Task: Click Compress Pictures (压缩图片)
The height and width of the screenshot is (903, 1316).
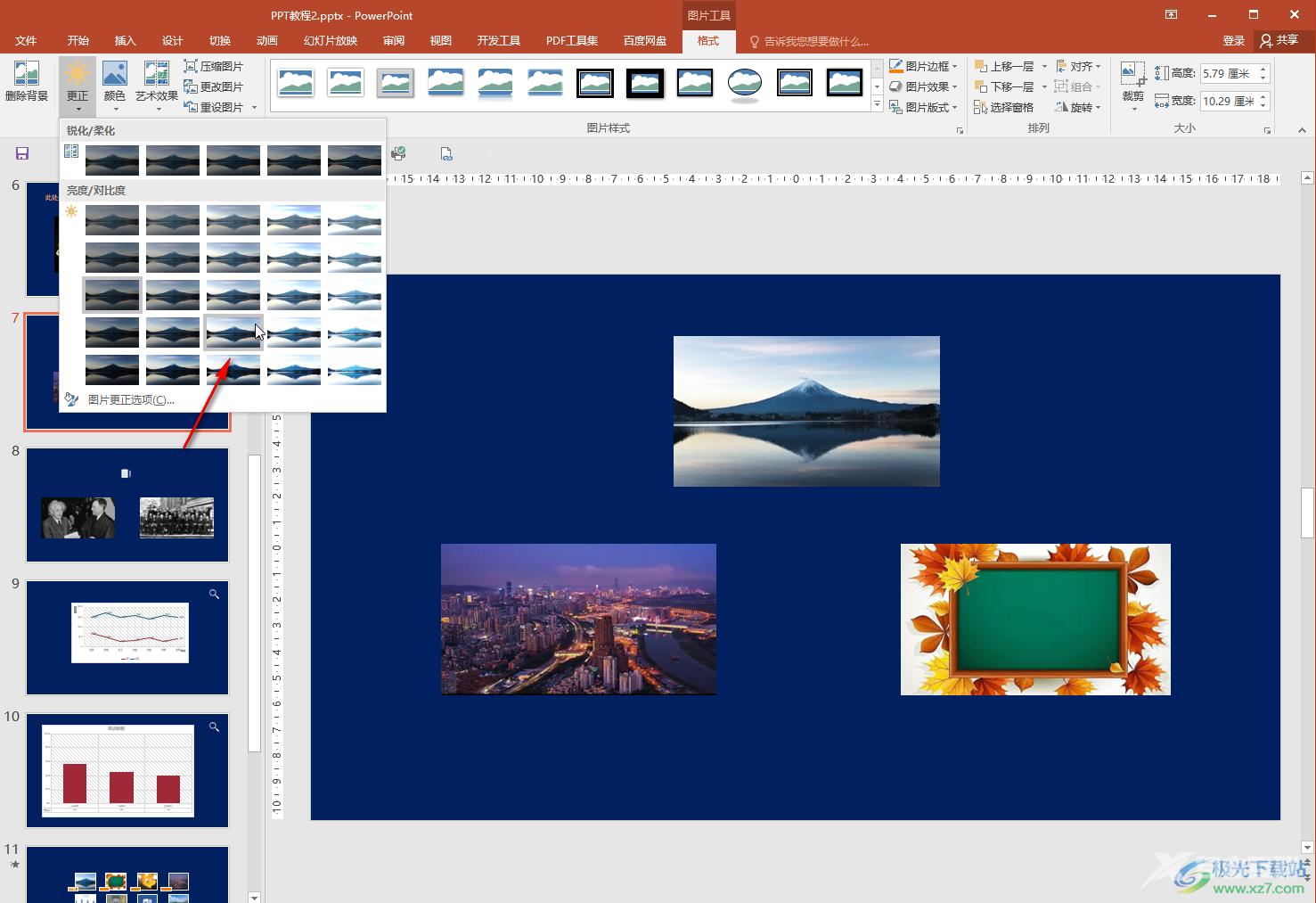Action: click(213, 66)
